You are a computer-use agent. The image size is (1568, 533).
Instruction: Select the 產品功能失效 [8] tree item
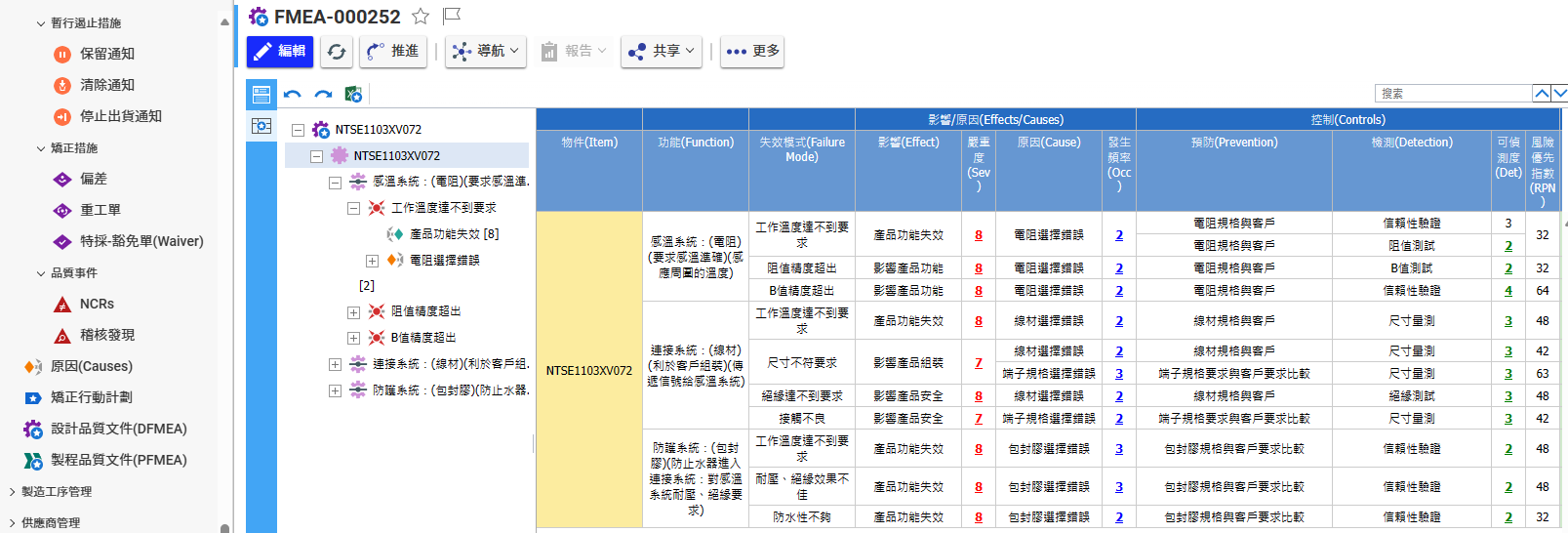pyautogui.click(x=455, y=234)
